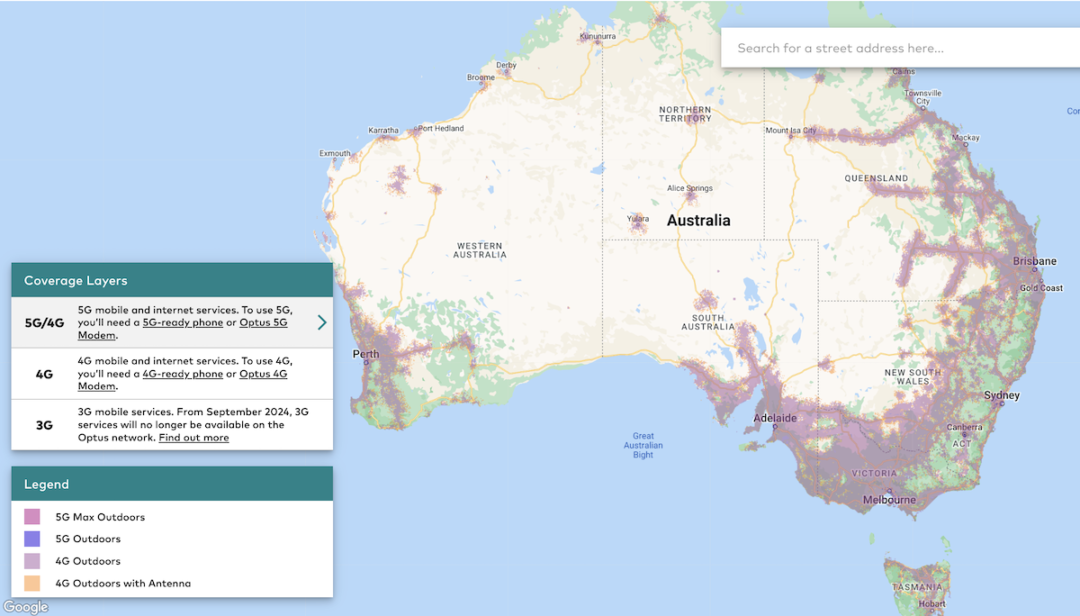Click Find out more about 3G shutdown
The width and height of the screenshot is (1080, 616).
[x=193, y=437]
